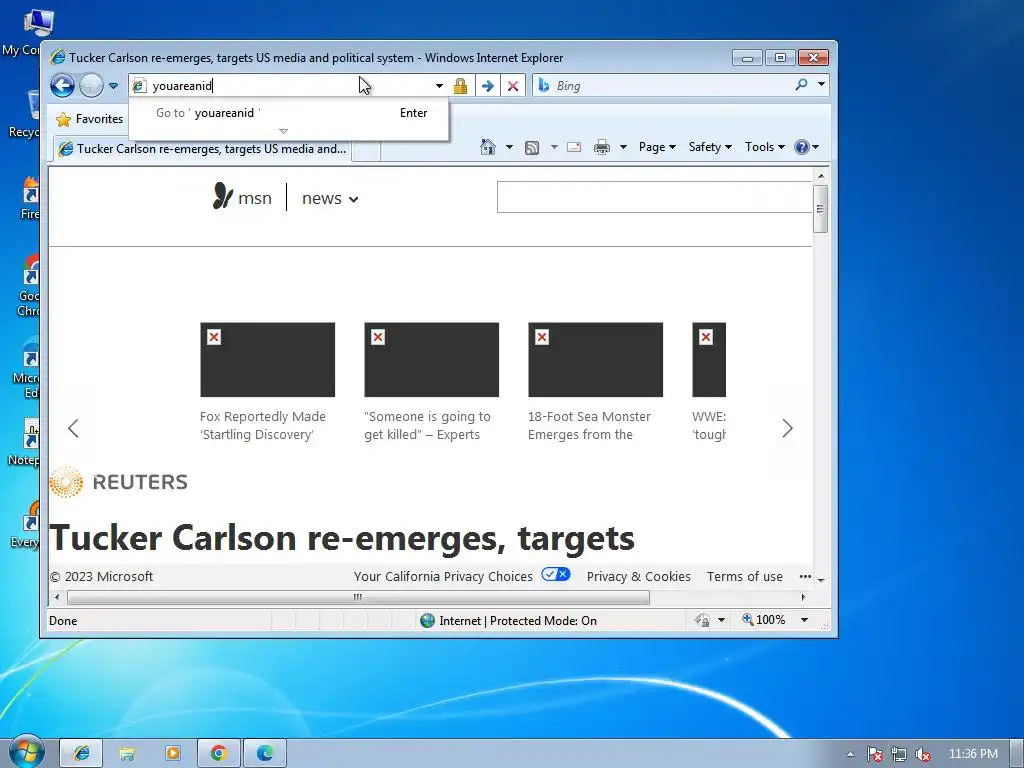Open the Tools menu
The width and height of the screenshot is (1024, 768).
tap(764, 147)
